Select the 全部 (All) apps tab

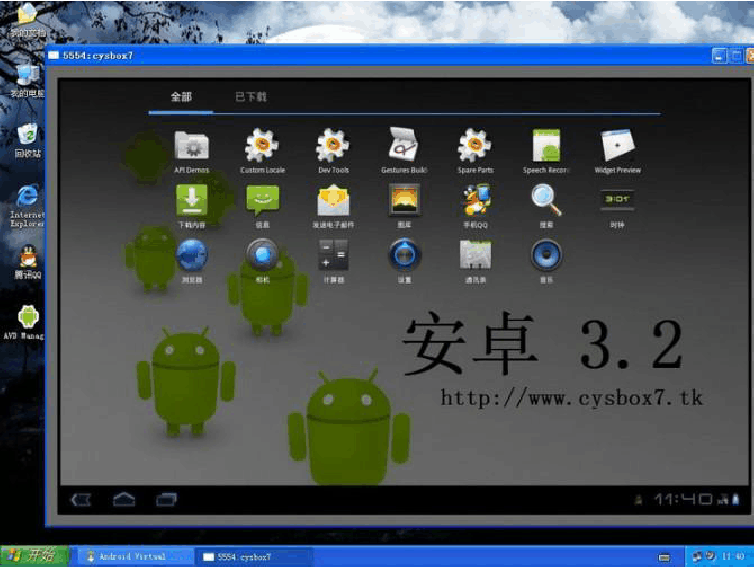181,97
